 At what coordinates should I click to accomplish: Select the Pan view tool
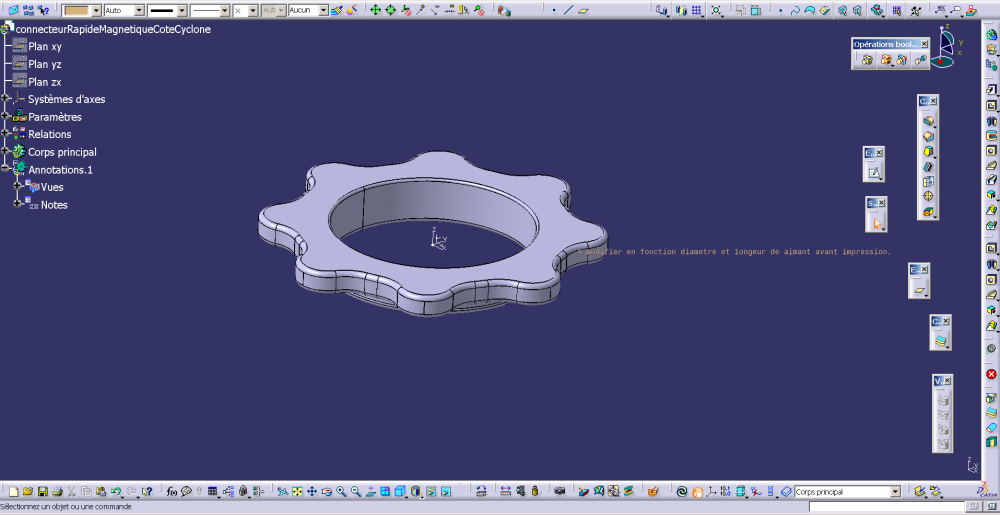click(312, 491)
